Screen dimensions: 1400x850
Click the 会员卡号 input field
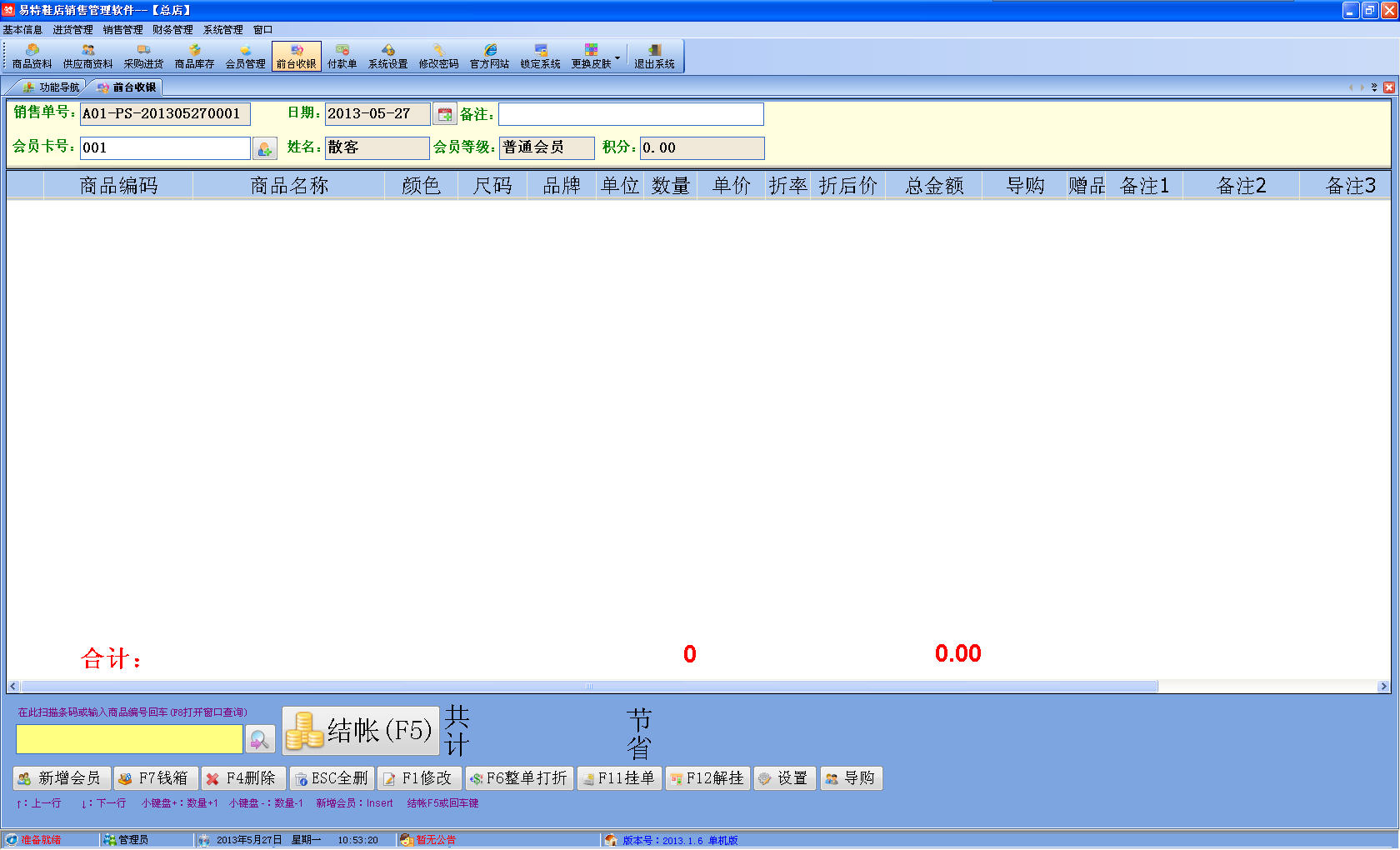point(165,148)
